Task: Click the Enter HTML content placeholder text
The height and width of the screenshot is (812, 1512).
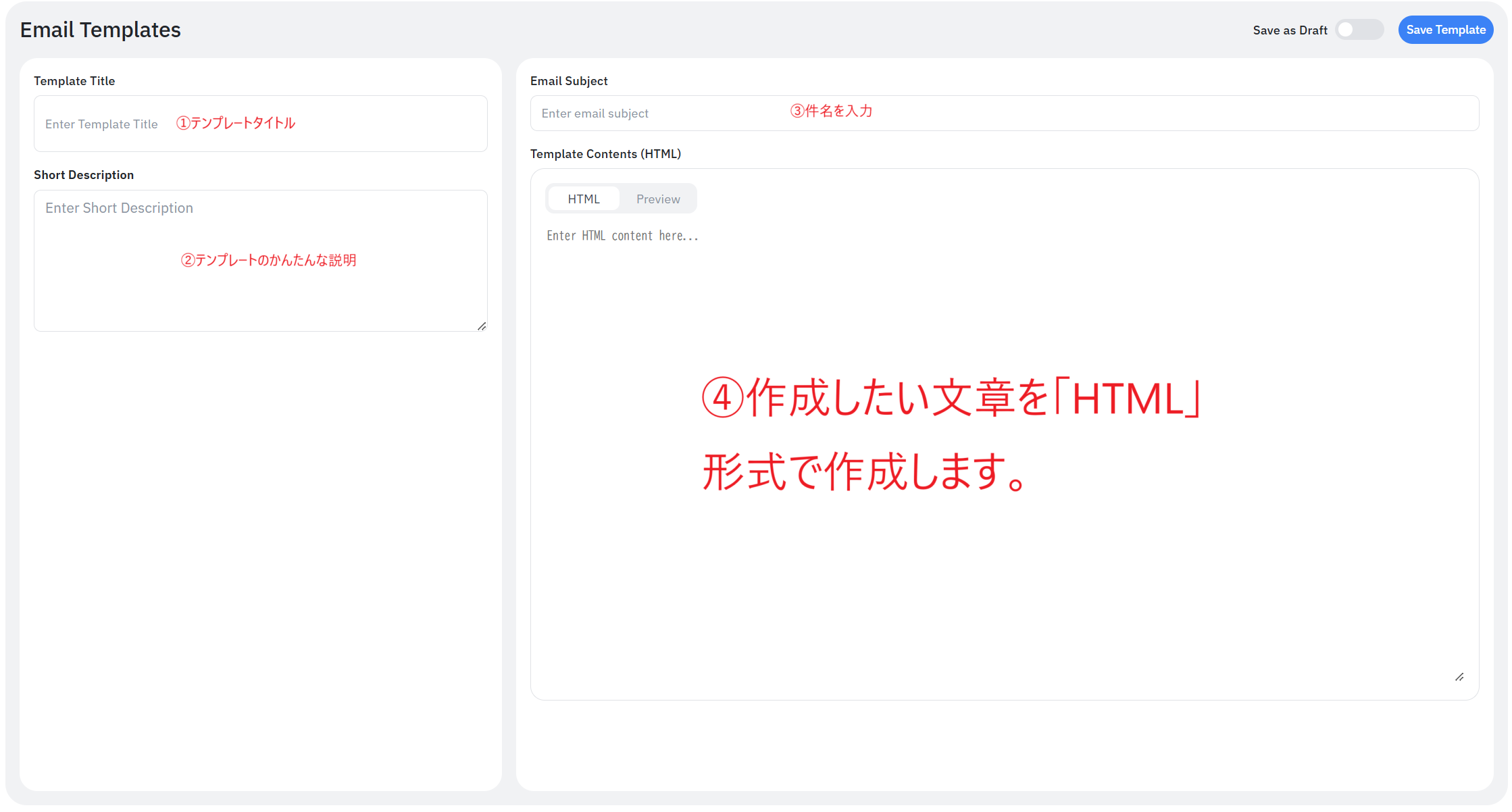Action: (x=622, y=236)
